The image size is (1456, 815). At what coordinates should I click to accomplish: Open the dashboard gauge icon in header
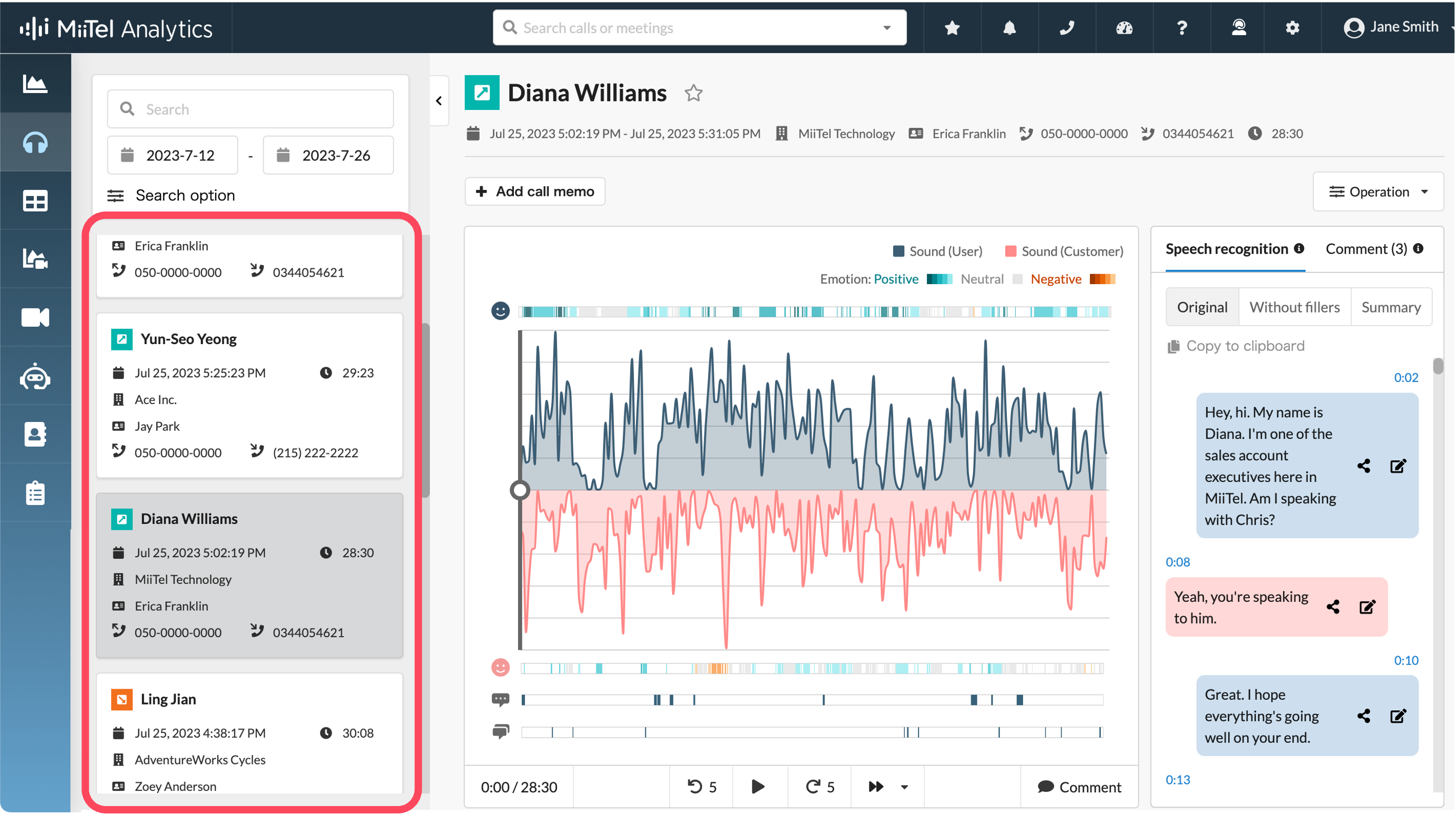[1124, 27]
